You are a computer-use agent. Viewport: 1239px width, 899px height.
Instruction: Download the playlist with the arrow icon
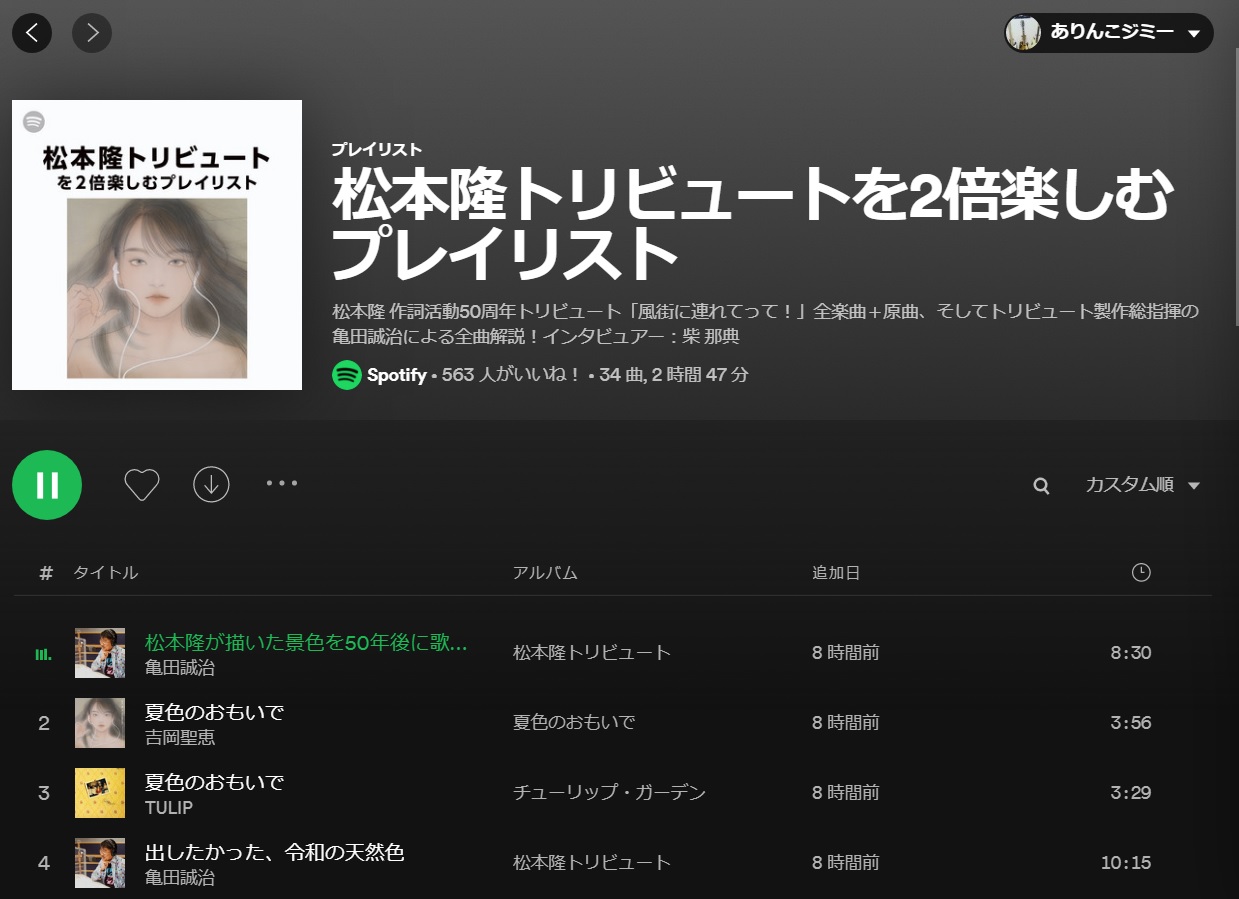(x=211, y=484)
